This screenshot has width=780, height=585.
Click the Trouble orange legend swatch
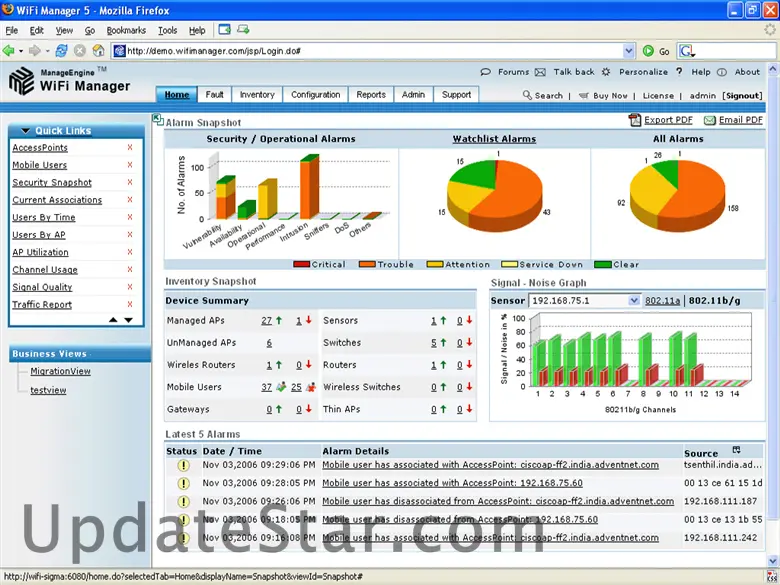pyautogui.click(x=367, y=264)
